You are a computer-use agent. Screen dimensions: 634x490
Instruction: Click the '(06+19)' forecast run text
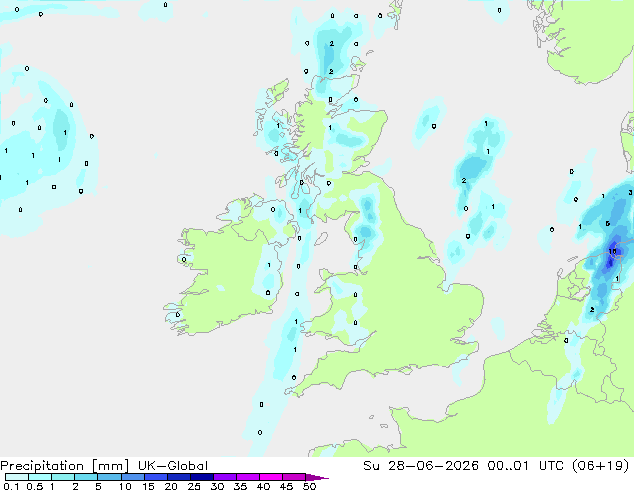coord(602,466)
